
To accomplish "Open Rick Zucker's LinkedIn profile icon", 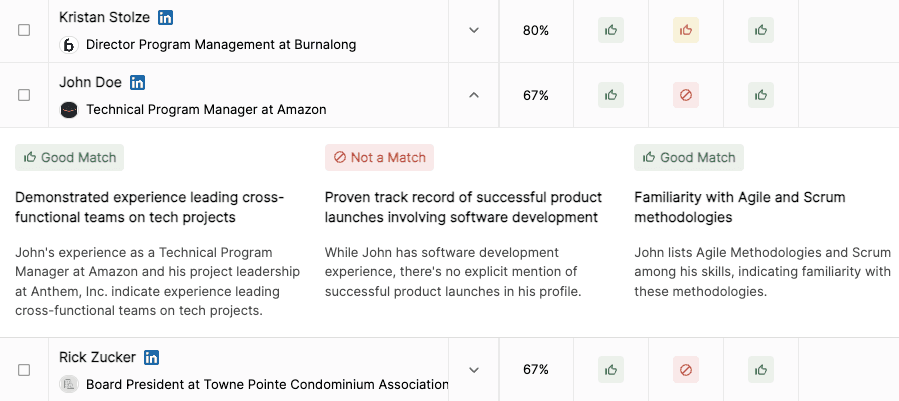I will click(x=152, y=358).
